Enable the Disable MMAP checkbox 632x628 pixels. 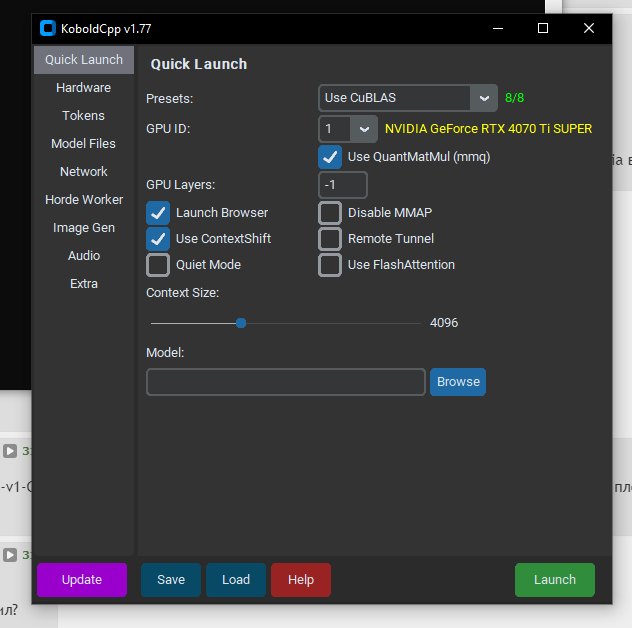(330, 213)
